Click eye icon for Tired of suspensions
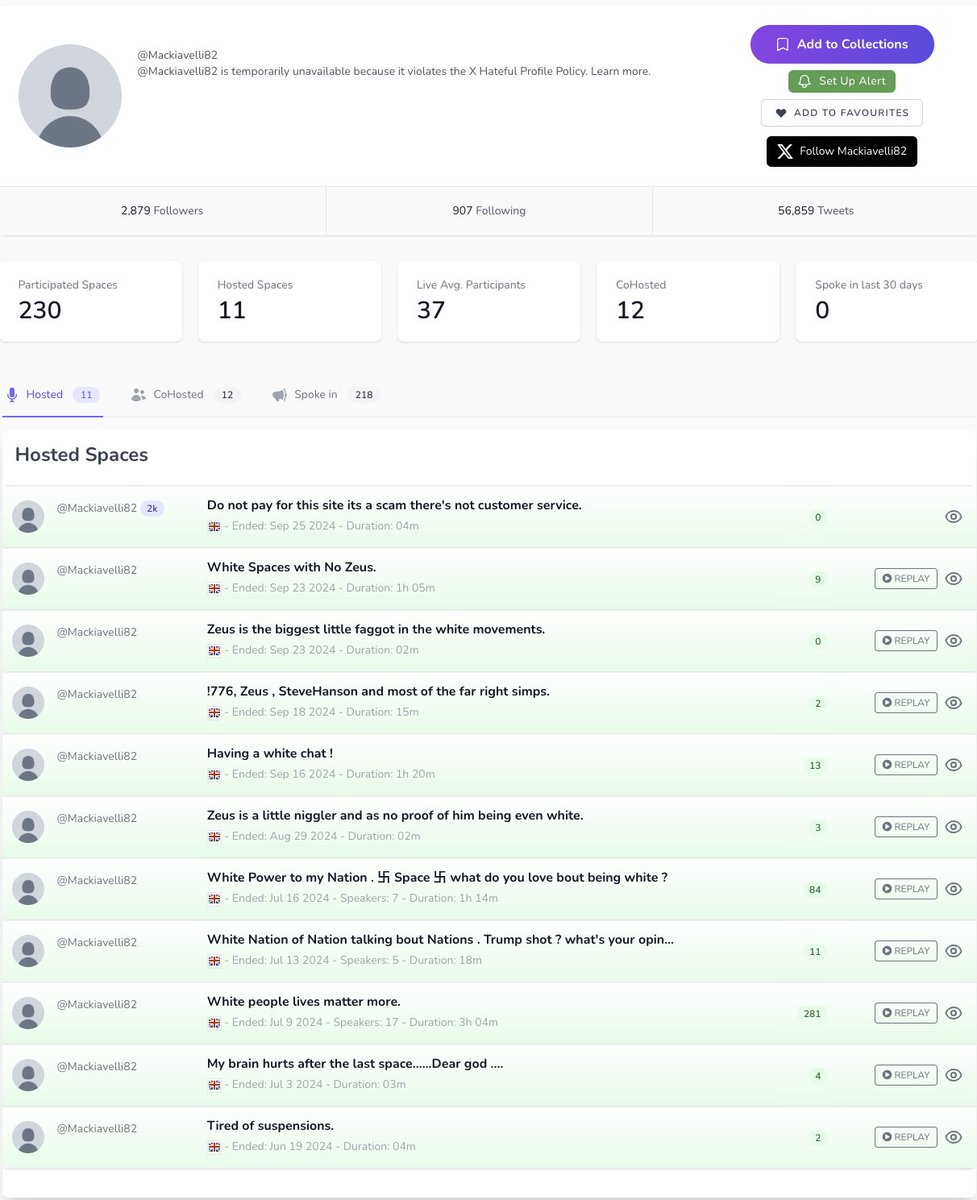The width and height of the screenshot is (977, 1200). click(x=954, y=1137)
